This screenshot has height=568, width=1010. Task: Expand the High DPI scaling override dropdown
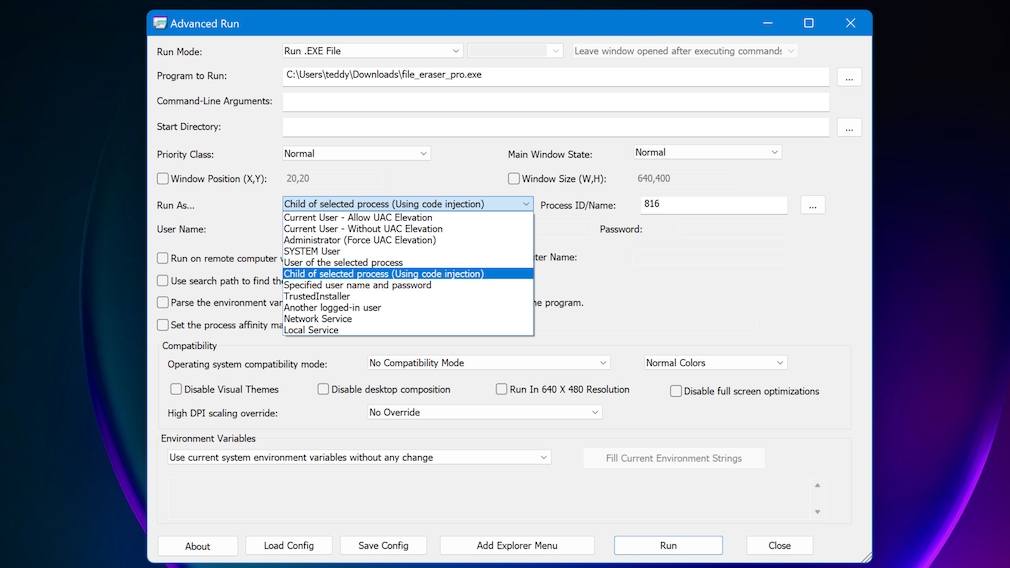484,412
